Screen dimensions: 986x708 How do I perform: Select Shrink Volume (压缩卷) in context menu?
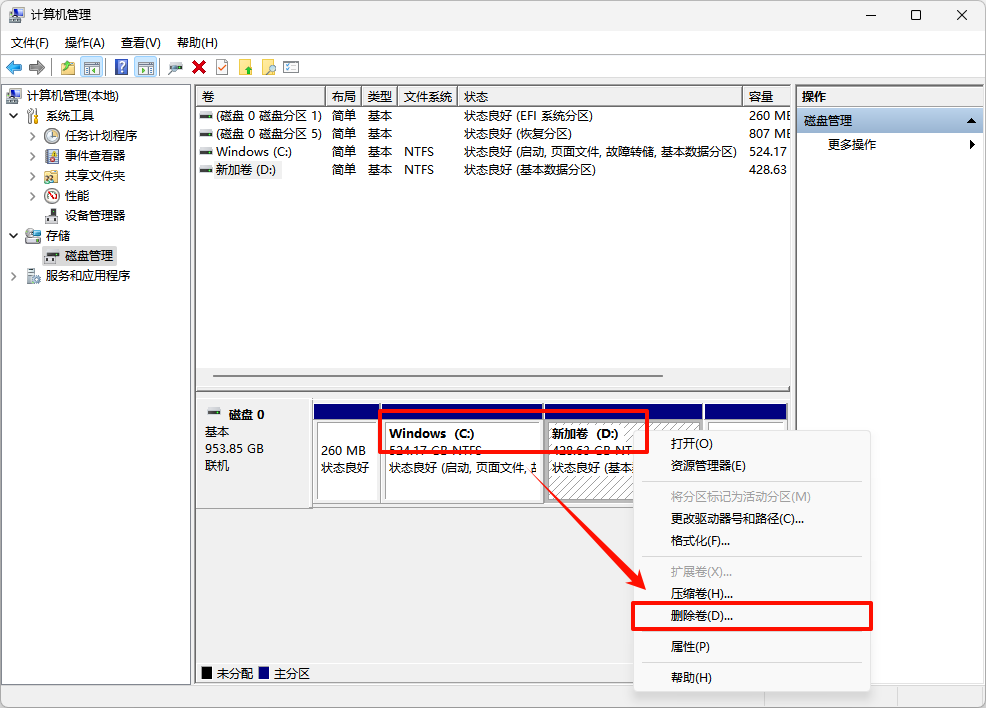[702, 594]
